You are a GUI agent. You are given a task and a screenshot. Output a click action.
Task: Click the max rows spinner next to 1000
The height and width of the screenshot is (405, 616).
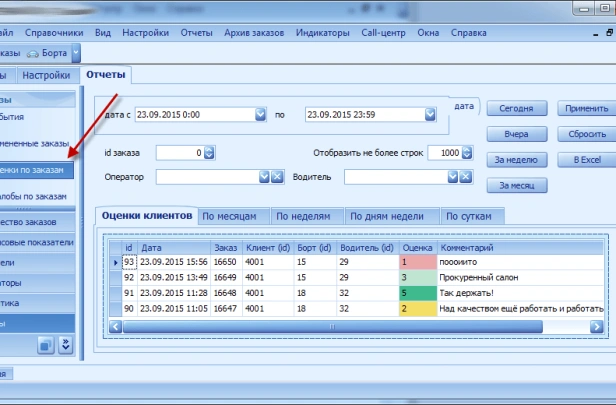tap(467, 153)
